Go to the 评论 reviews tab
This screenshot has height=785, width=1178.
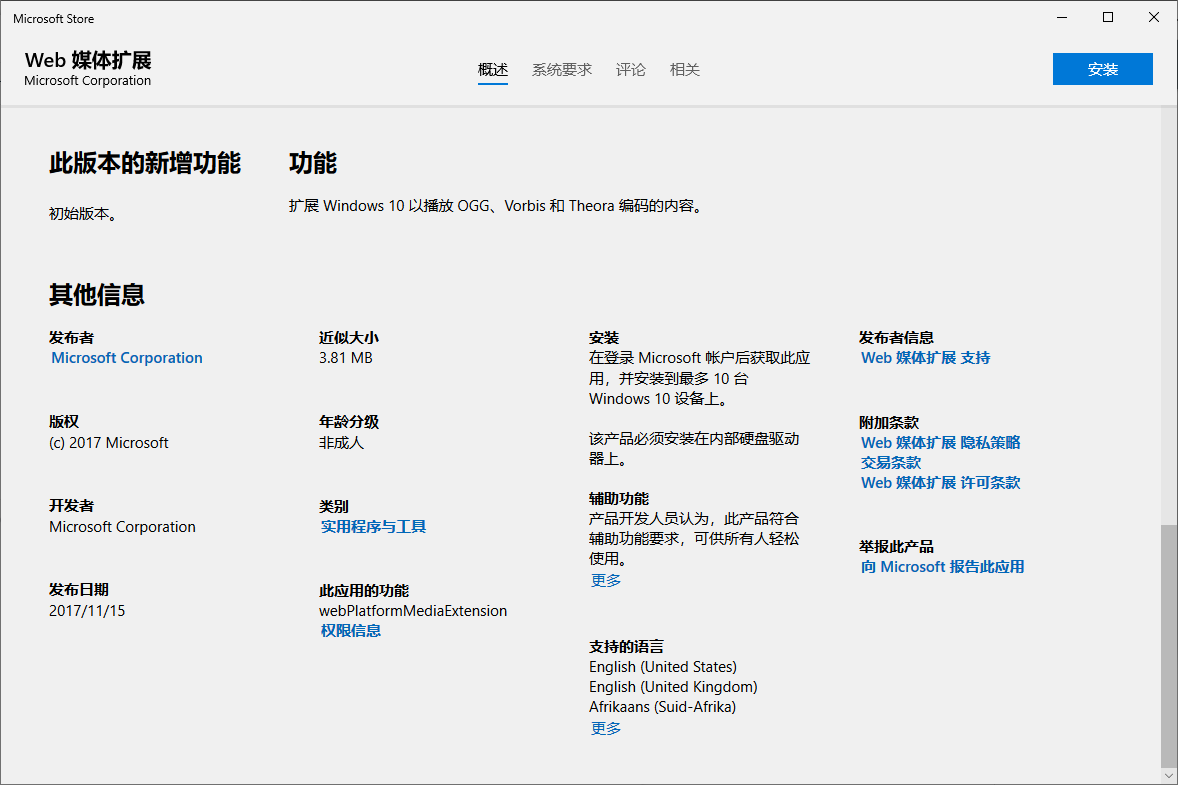pyautogui.click(x=631, y=70)
